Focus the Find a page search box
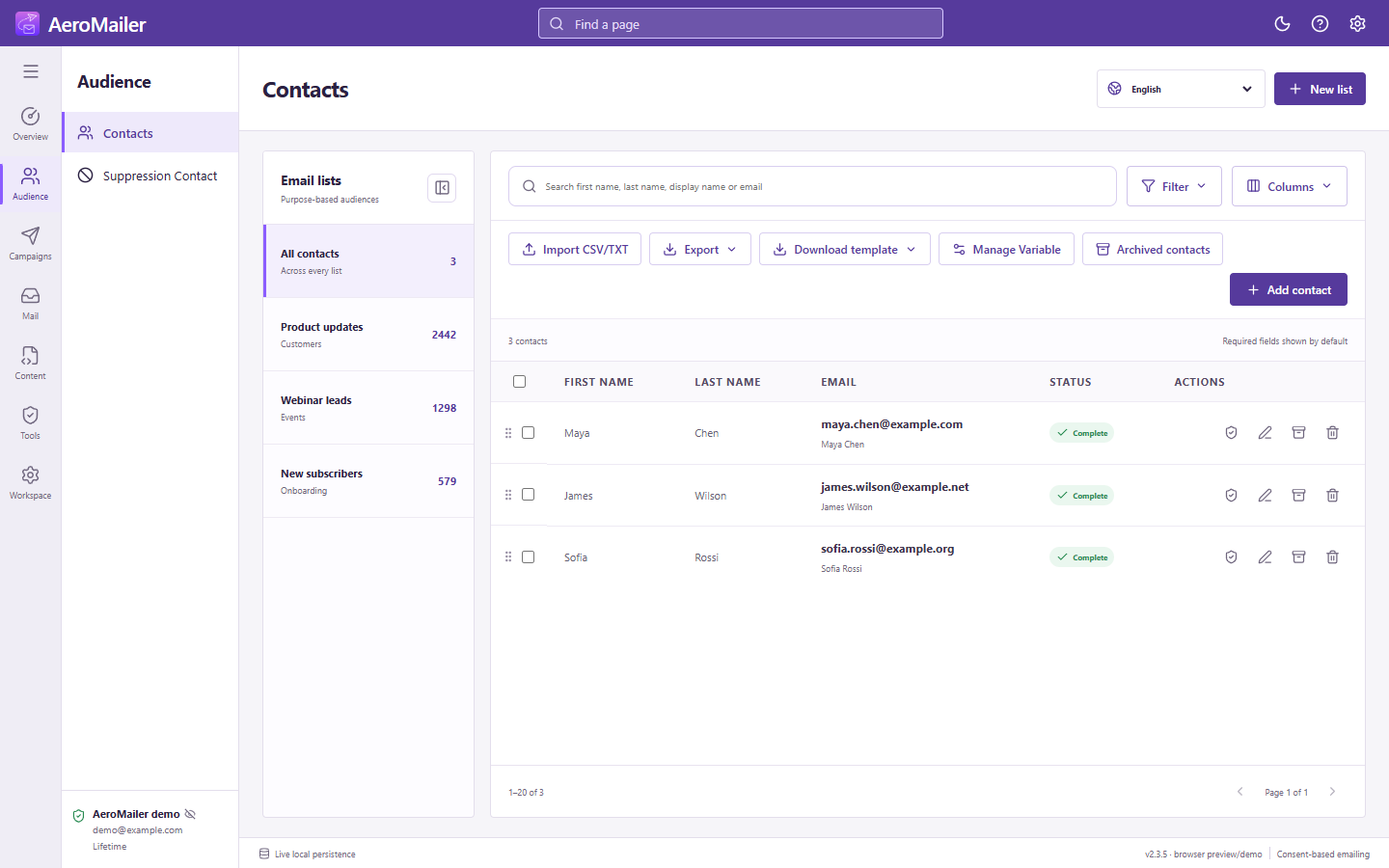Image resolution: width=1389 pixels, height=868 pixels. coord(741,23)
